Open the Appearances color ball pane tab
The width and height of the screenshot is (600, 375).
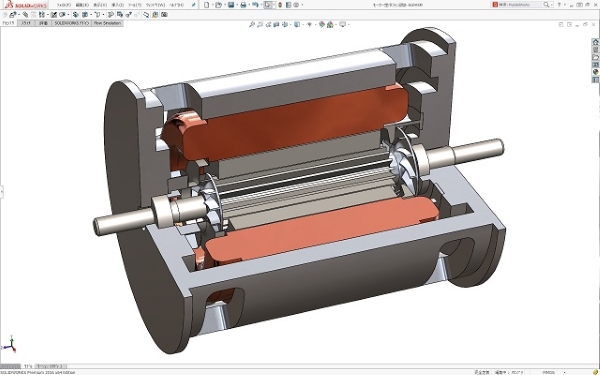595,72
